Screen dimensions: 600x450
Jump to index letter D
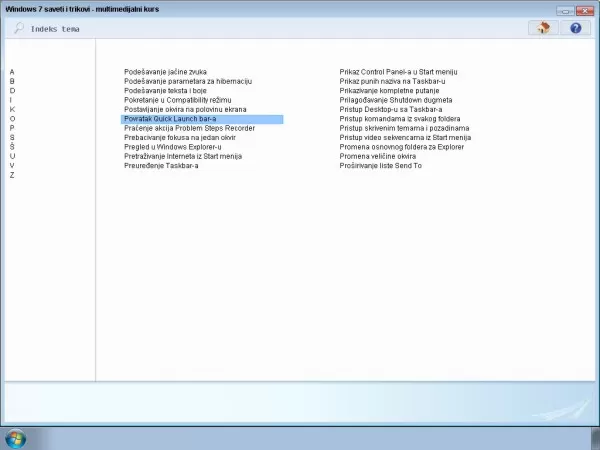tap(12, 91)
